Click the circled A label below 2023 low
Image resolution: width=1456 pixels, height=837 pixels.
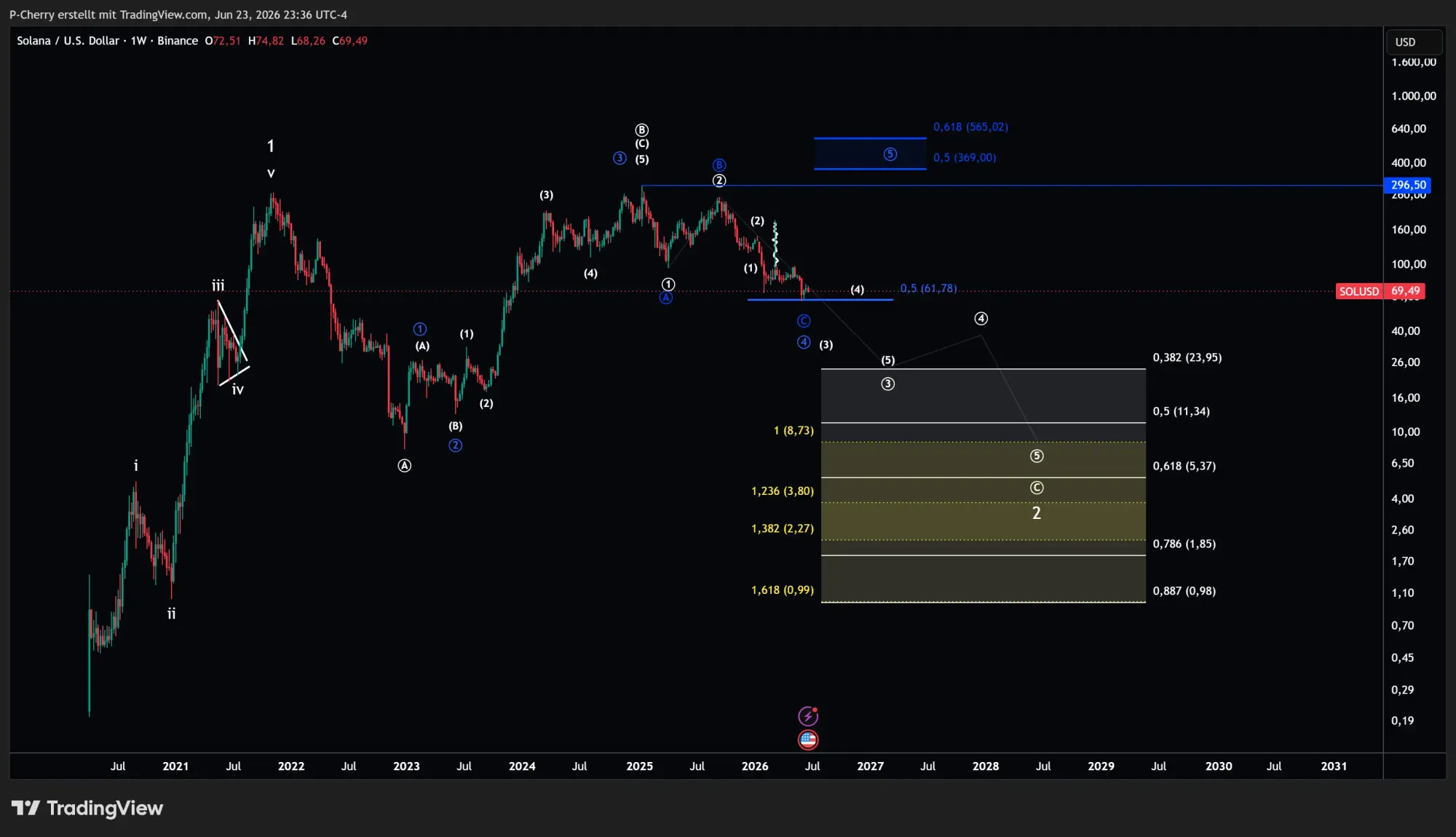click(405, 466)
